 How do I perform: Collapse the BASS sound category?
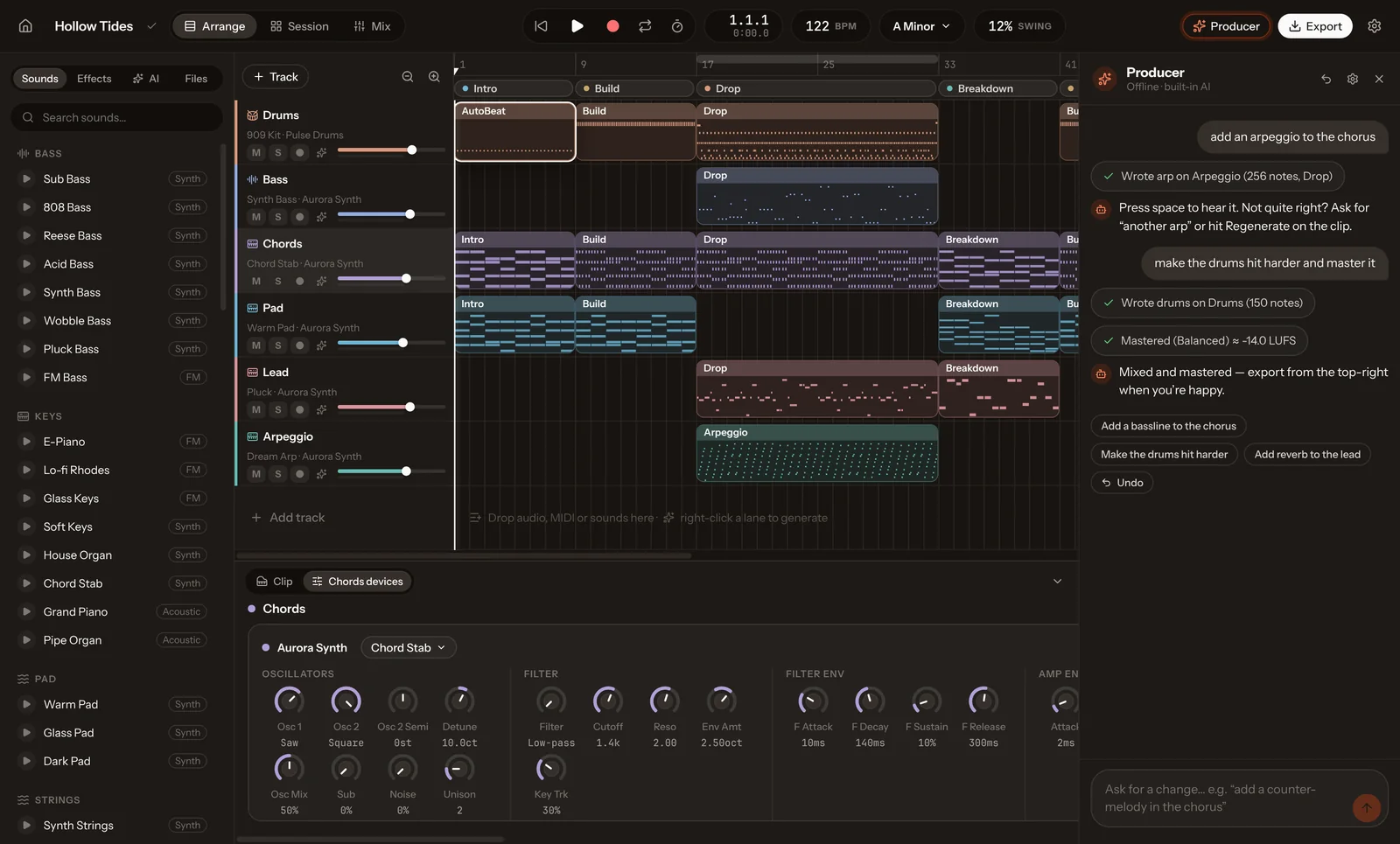(x=39, y=154)
